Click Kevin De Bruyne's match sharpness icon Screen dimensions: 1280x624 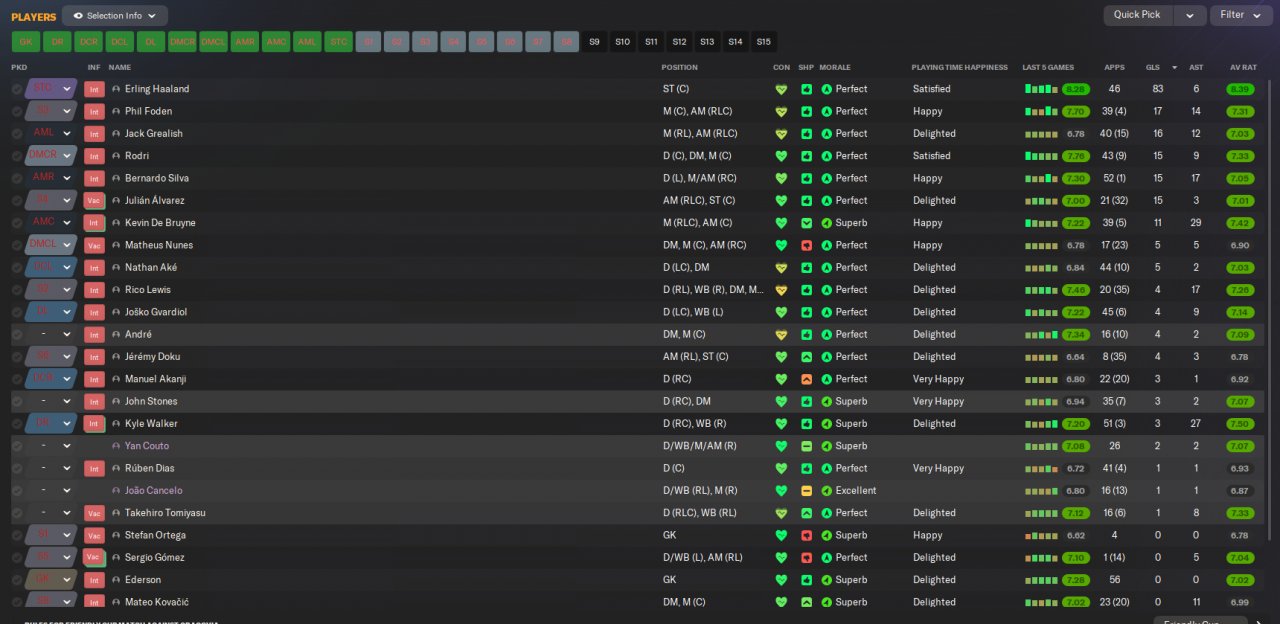tap(806, 223)
